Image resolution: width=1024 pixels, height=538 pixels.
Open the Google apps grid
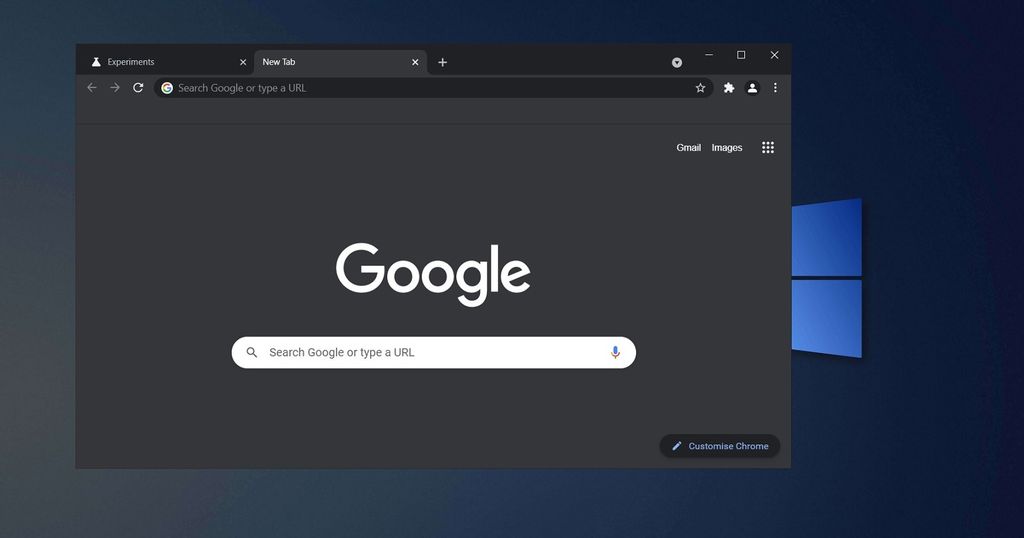pyautogui.click(x=768, y=147)
